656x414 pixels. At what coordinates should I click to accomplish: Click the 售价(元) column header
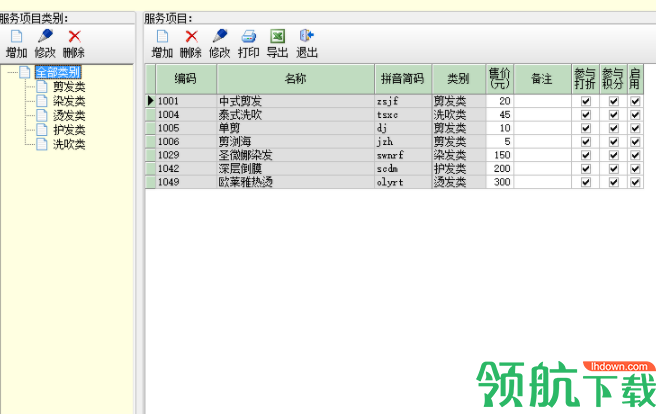coord(500,79)
